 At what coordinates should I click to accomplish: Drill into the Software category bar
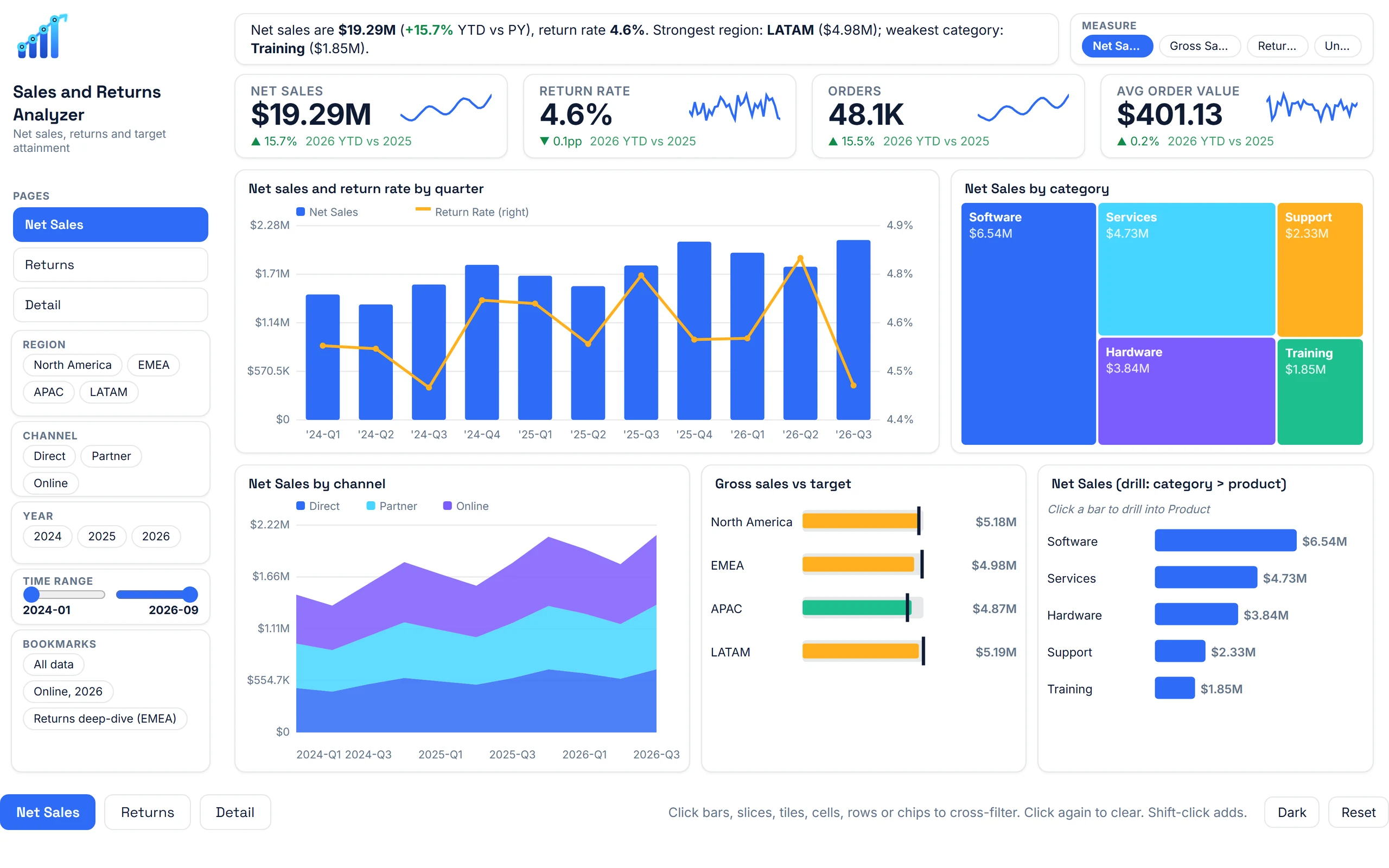point(1225,540)
